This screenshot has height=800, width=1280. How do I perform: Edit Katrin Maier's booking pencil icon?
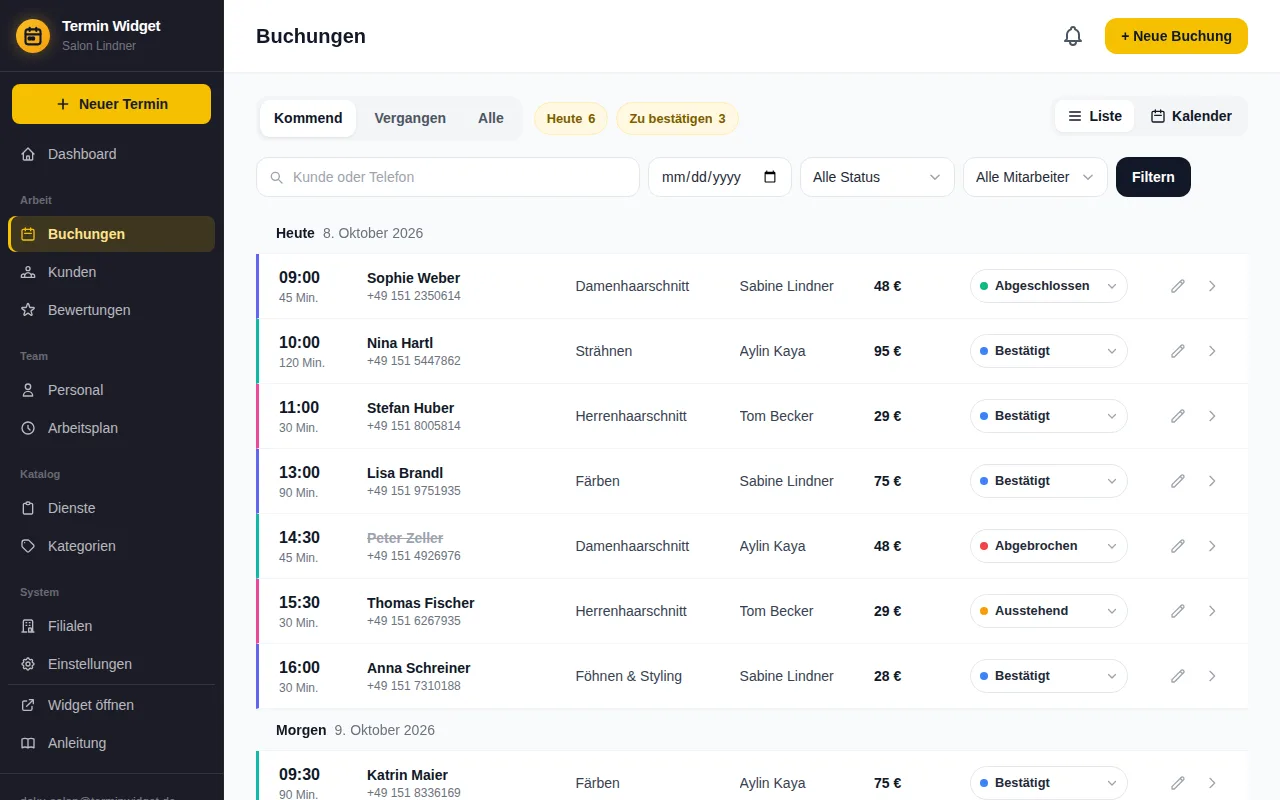tap(1178, 783)
